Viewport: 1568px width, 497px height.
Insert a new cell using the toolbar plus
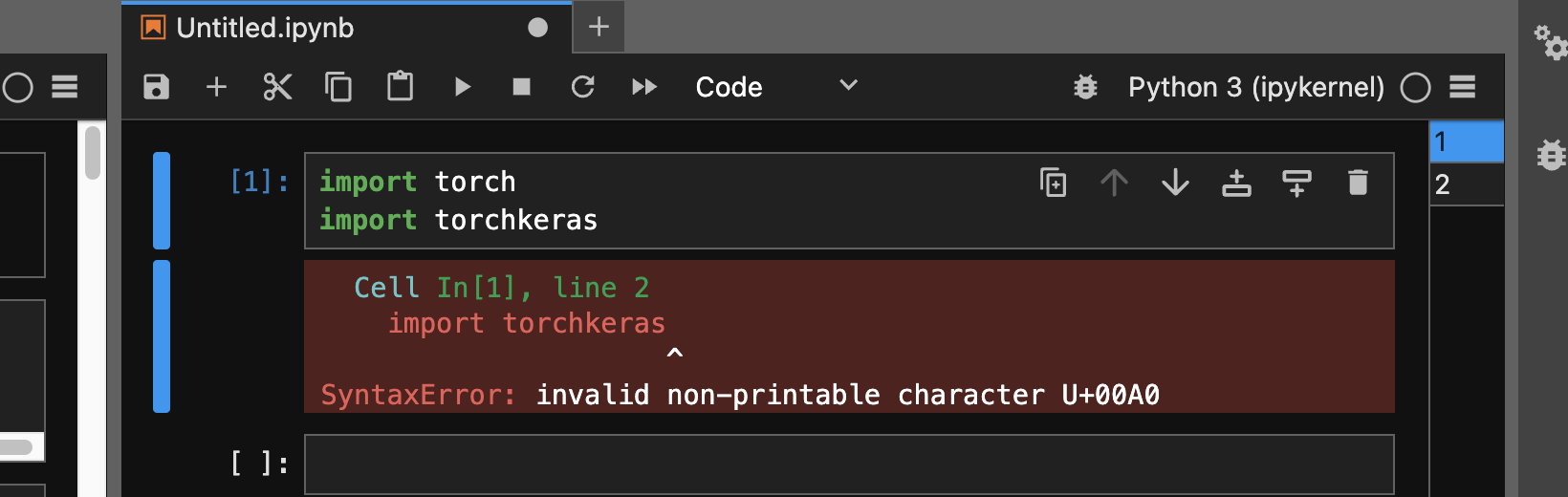[217, 87]
